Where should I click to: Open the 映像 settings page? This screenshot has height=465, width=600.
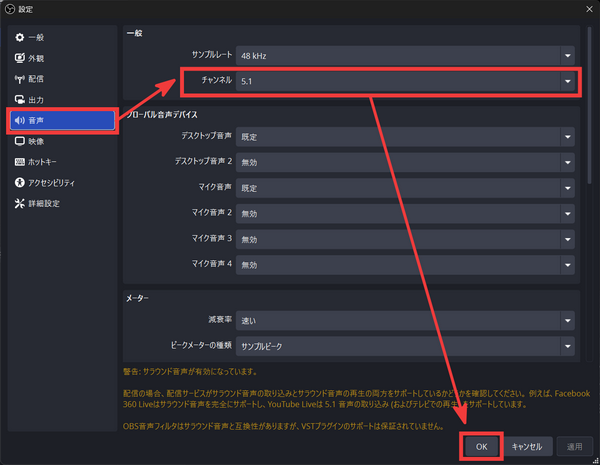tap(62, 141)
